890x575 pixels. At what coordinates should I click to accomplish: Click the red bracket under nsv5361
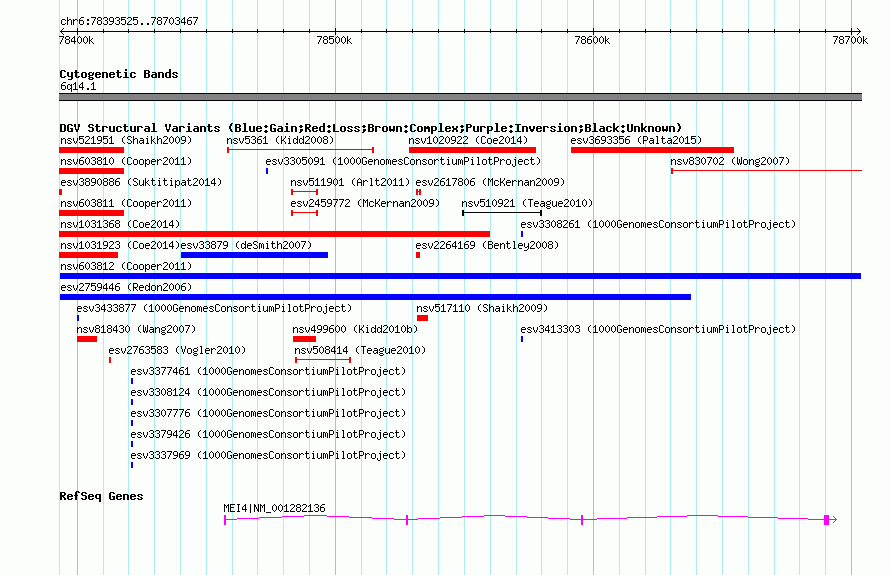(300, 150)
